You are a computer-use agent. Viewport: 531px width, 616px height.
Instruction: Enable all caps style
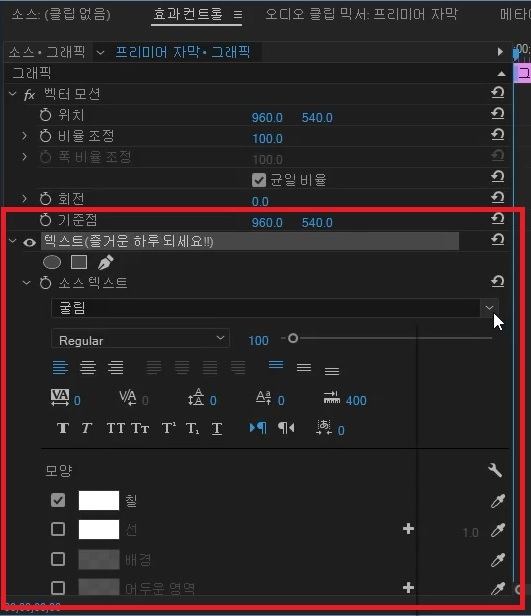115,428
